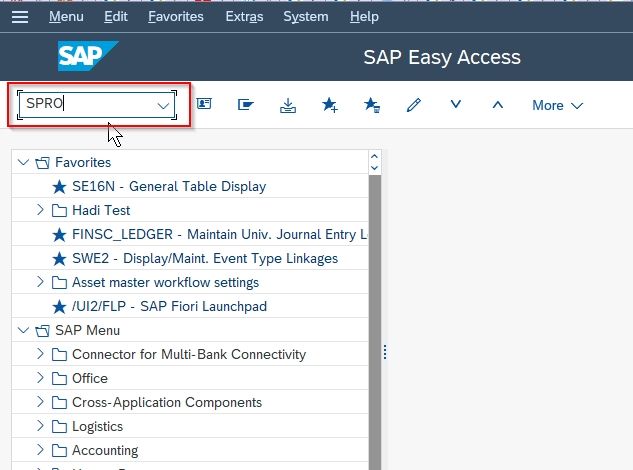Click the tree scrollbar up arrow
Image resolution: width=633 pixels, height=470 pixels.
(x=374, y=157)
